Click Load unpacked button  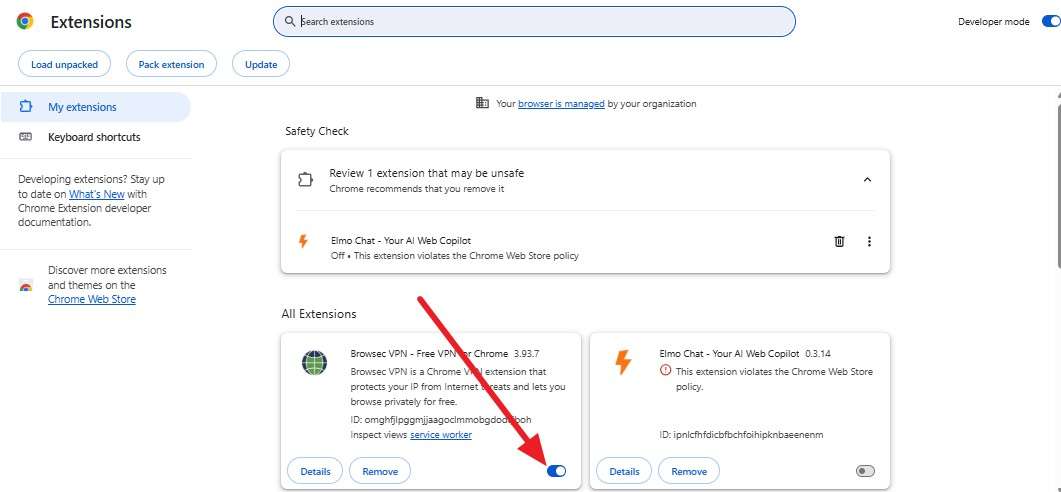[64, 64]
